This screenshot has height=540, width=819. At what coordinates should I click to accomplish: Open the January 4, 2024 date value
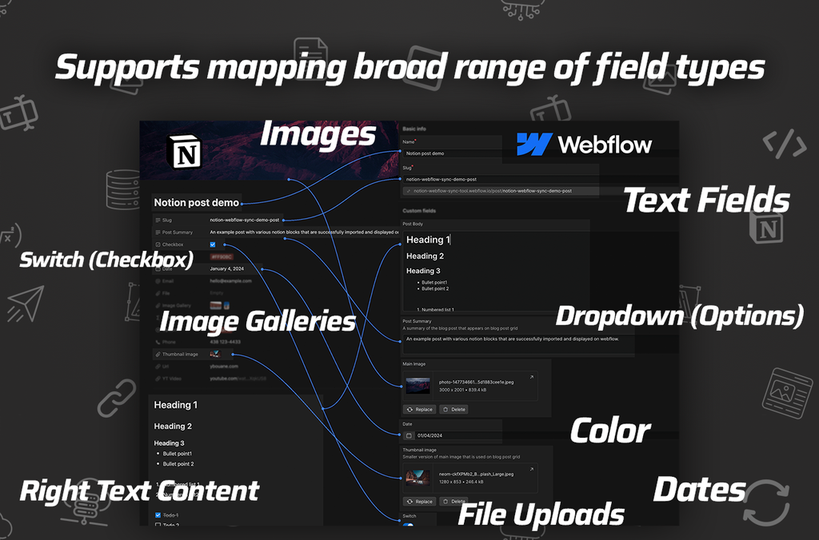[227, 268]
